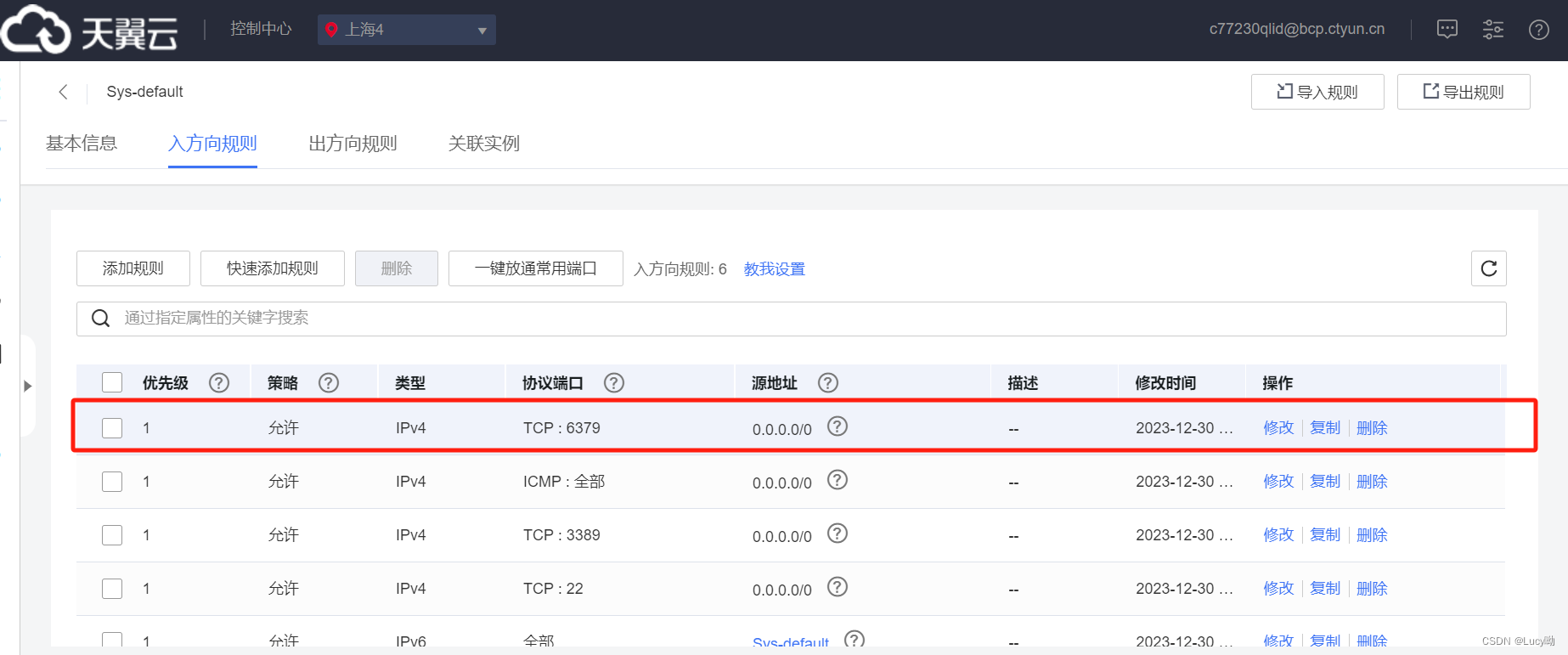Open the 教我设置 help link

tap(775, 269)
